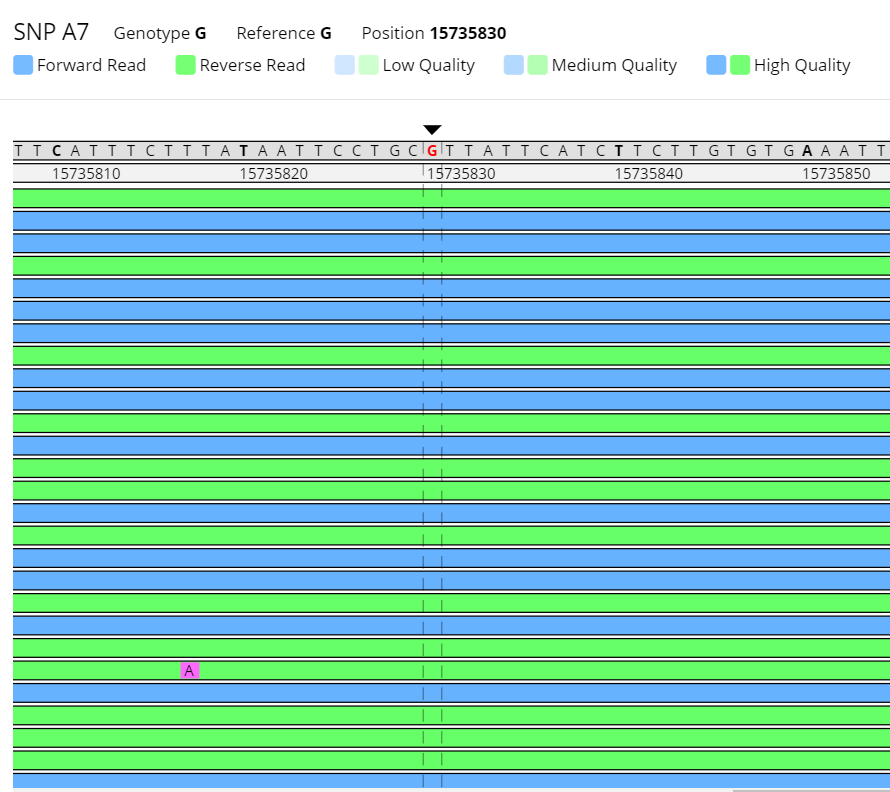
Task: Click the High Quality legend text
Action: pyautogui.click(x=802, y=66)
